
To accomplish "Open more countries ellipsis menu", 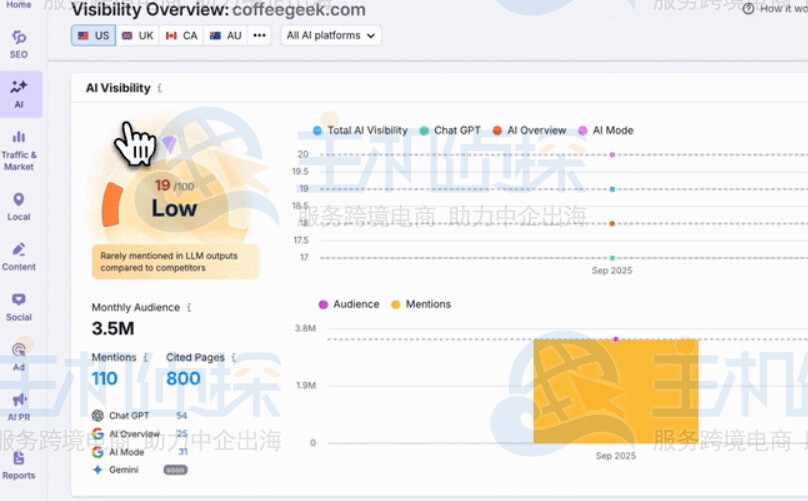I will [x=259, y=36].
